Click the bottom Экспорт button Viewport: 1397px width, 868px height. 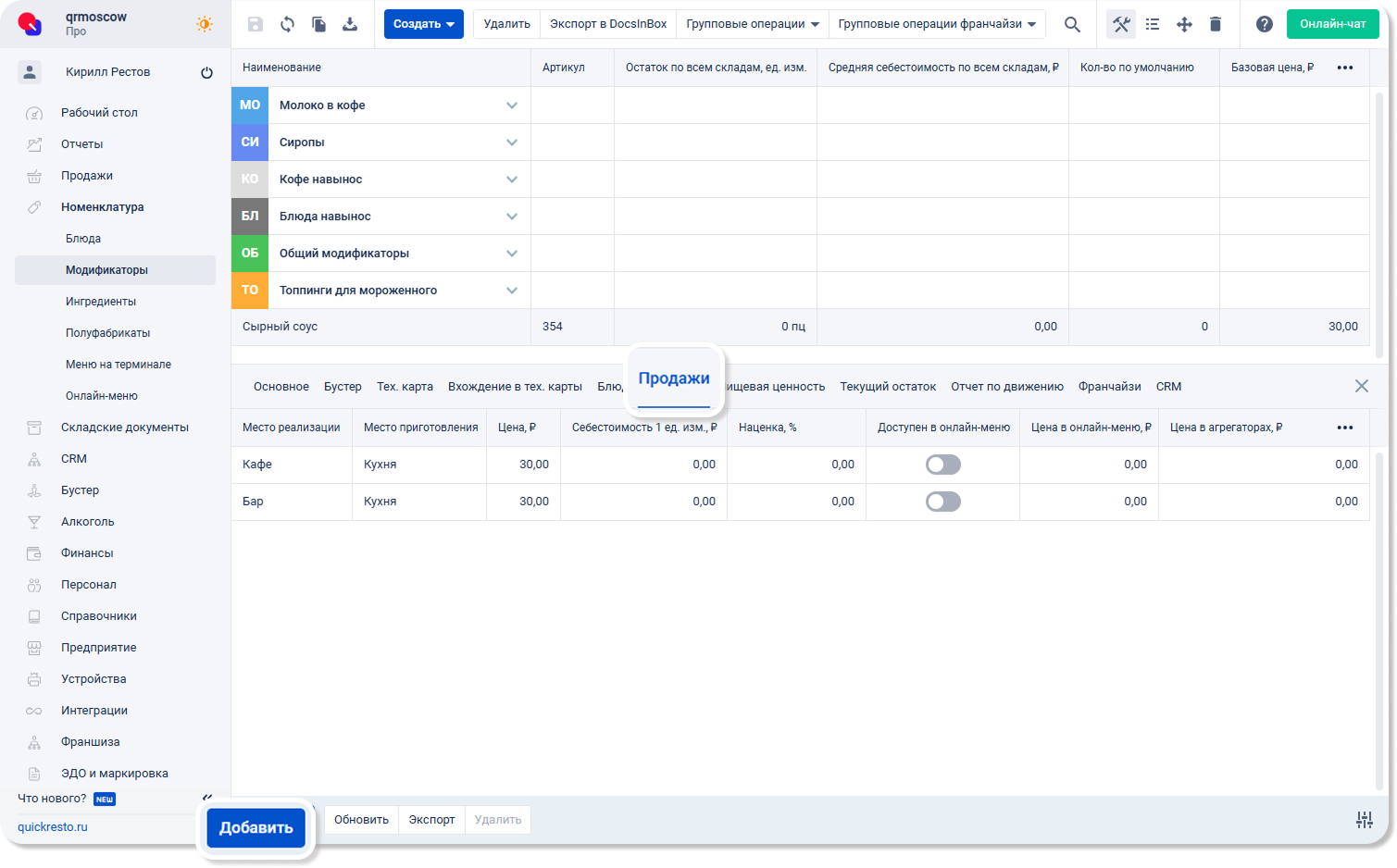(431, 820)
